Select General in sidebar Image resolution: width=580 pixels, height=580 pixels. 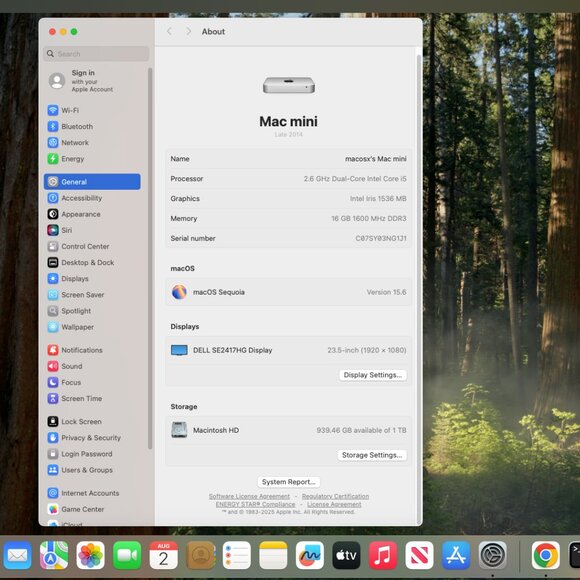[x=92, y=182]
